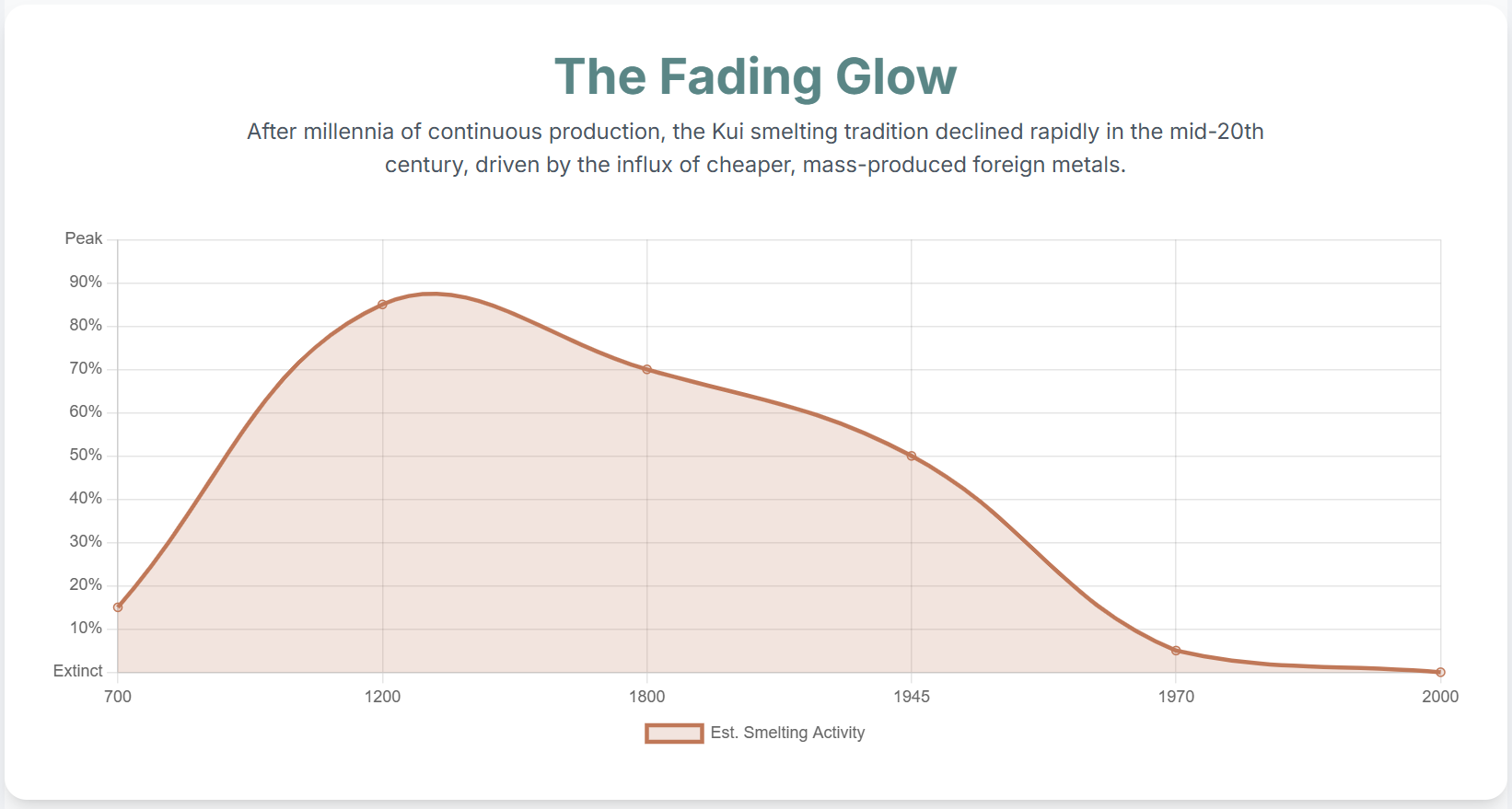Click the year 2000 data point
Viewport: 1512px width, 809px height.
click(x=1440, y=672)
